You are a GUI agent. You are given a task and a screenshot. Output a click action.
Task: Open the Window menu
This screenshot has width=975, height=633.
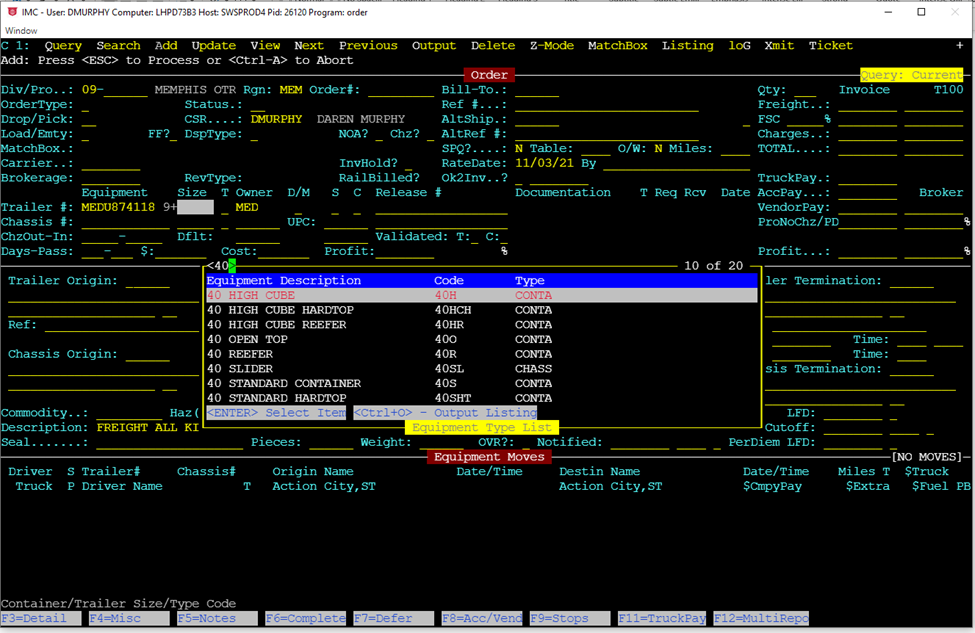point(21,30)
